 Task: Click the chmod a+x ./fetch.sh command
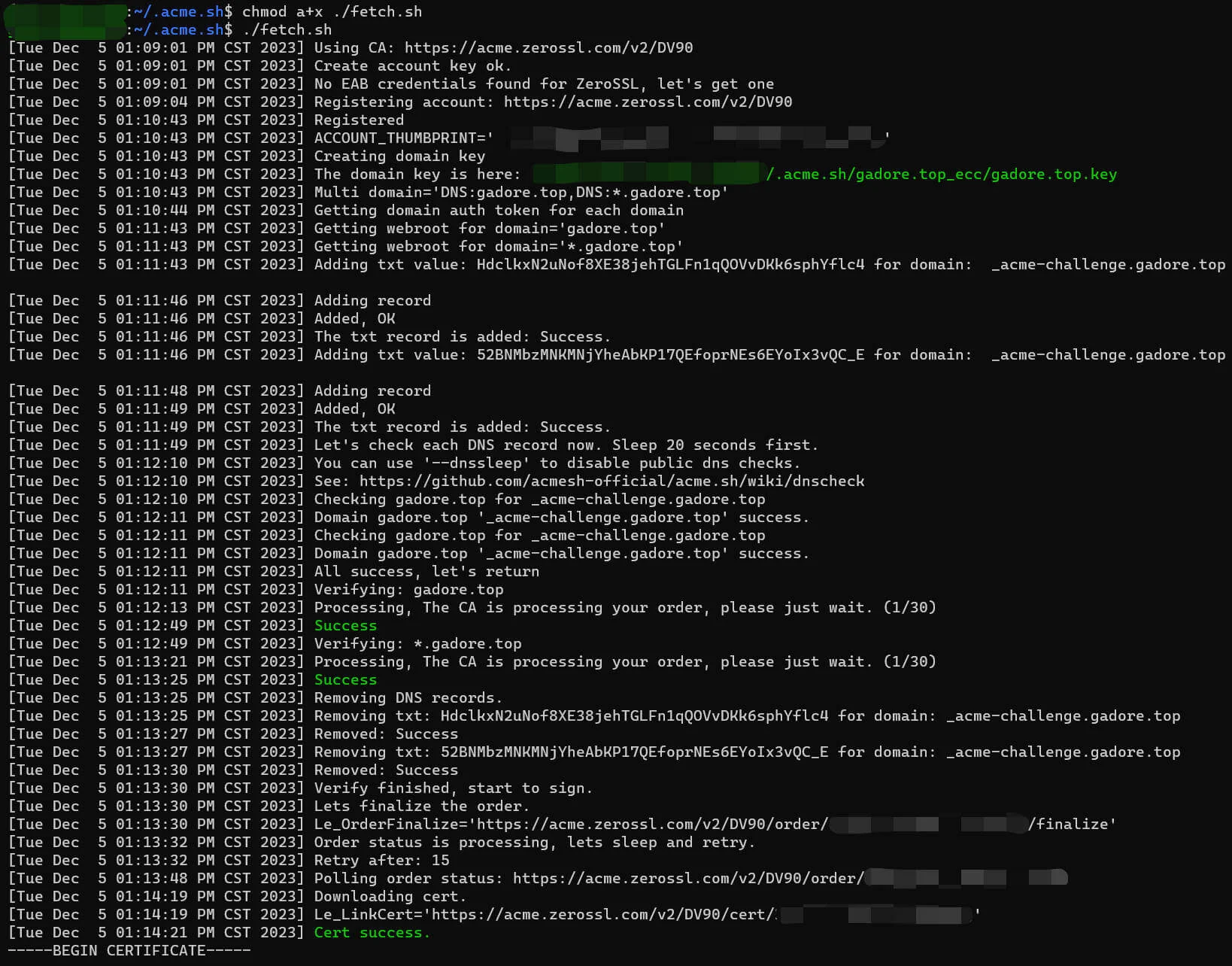pyautogui.click(x=331, y=12)
